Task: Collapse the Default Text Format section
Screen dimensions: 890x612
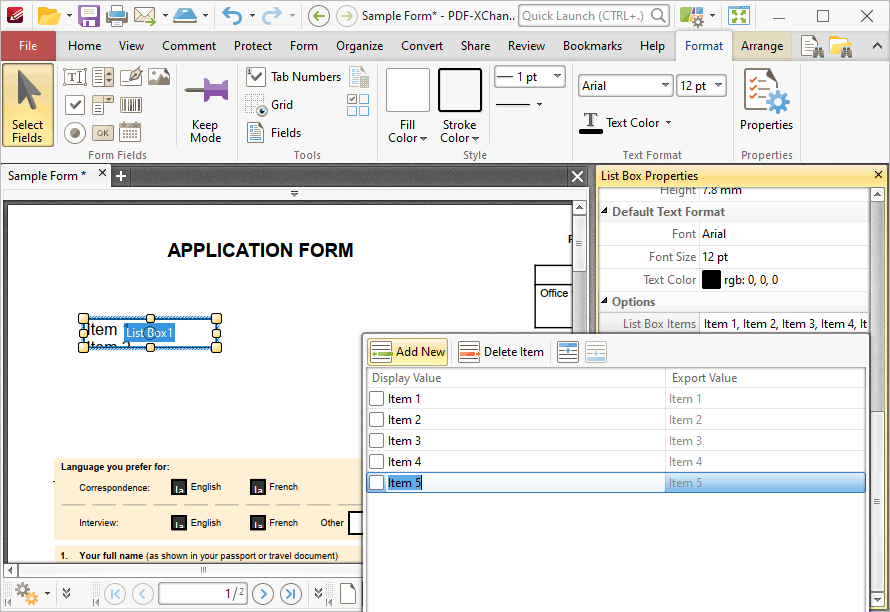Action: click(604, 211)
